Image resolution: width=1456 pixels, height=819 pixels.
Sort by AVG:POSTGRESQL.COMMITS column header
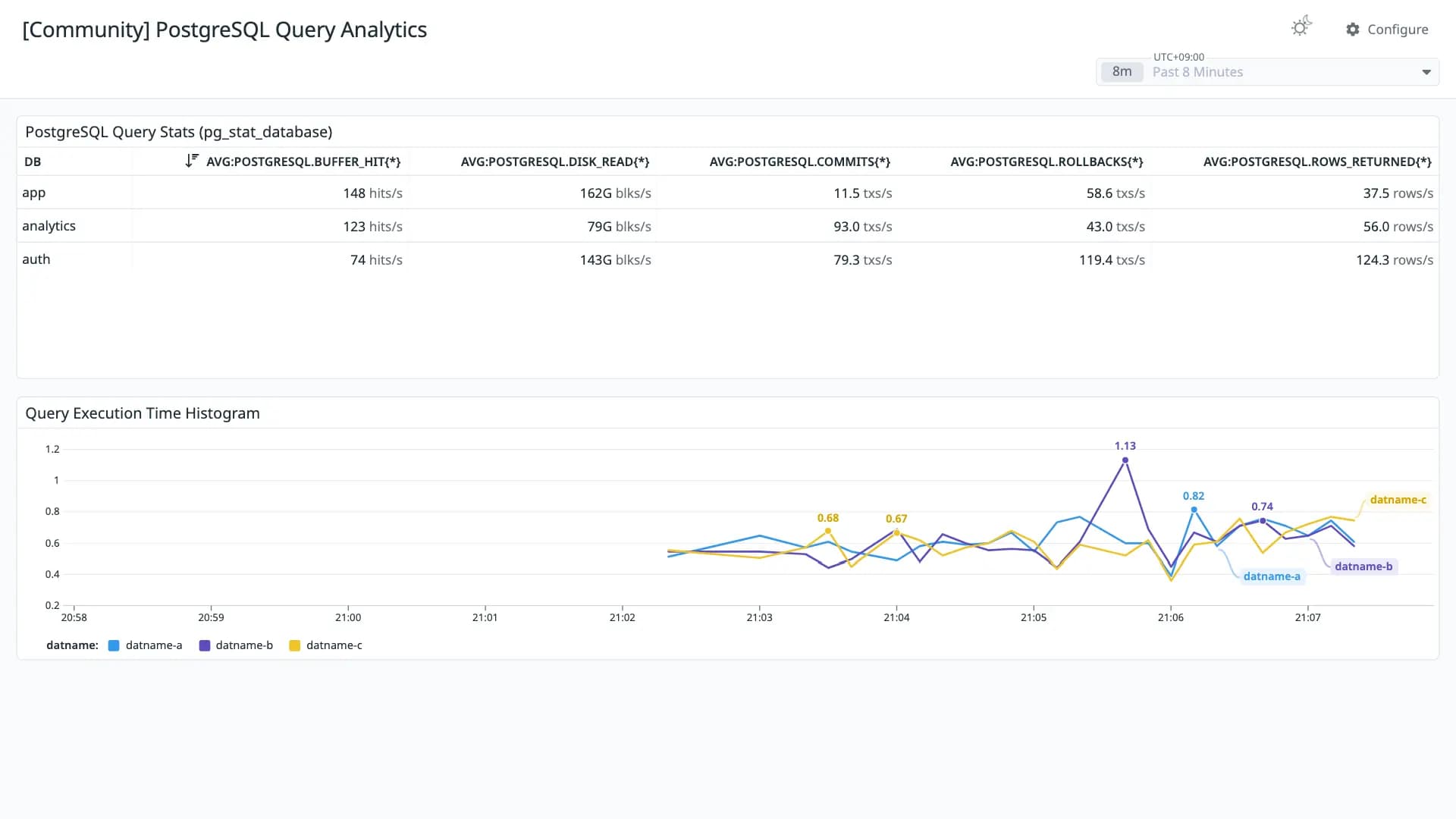800,162
